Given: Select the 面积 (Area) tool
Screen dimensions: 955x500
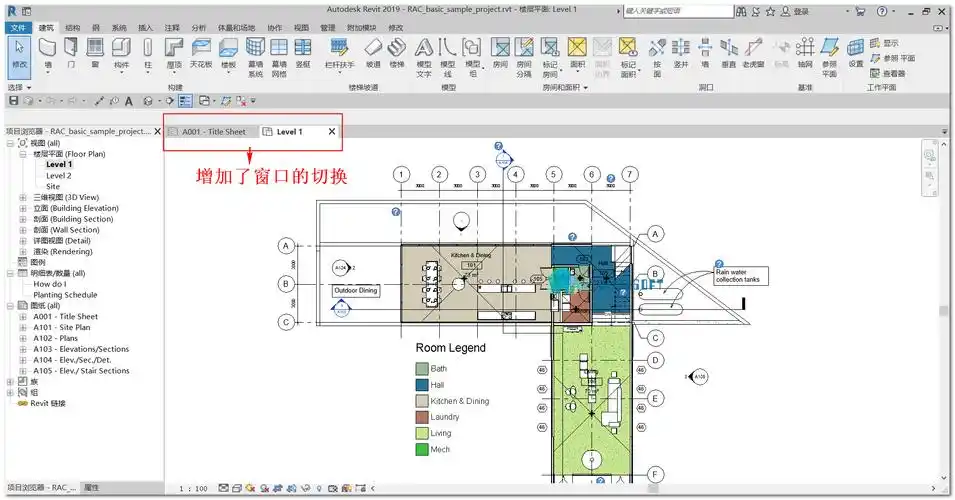Looking at the screenshot, I should 577,55.
